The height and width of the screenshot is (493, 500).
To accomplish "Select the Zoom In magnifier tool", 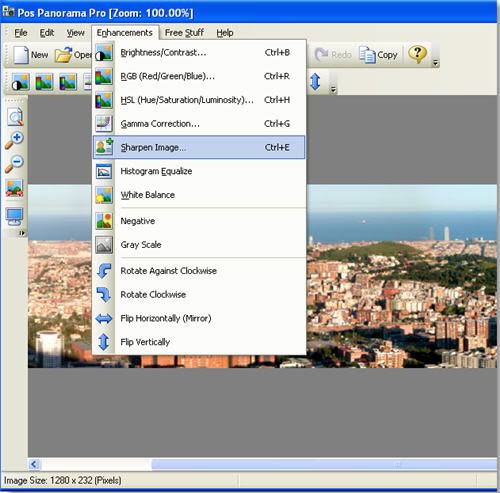I will [x=14, y=140].
